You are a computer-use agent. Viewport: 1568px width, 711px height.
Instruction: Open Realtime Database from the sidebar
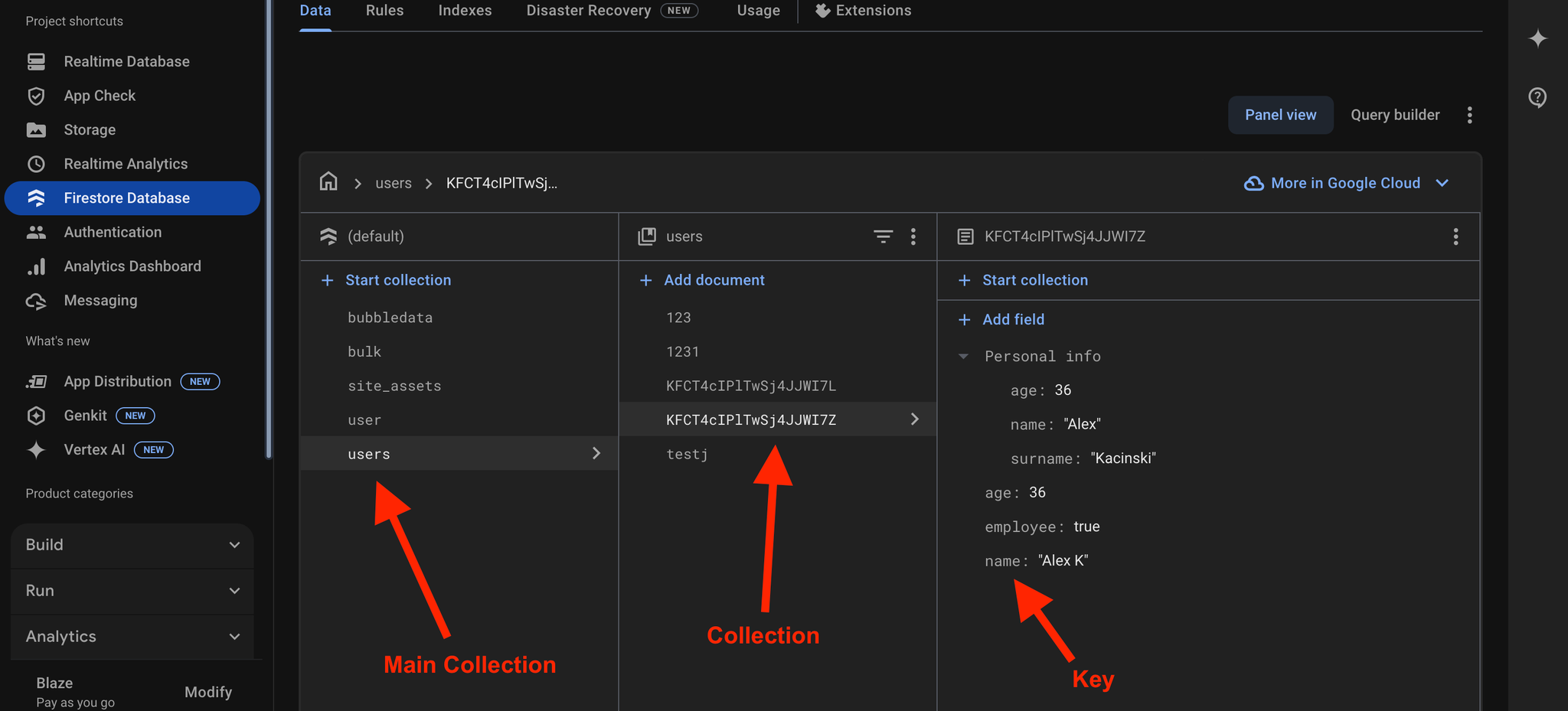126,60
